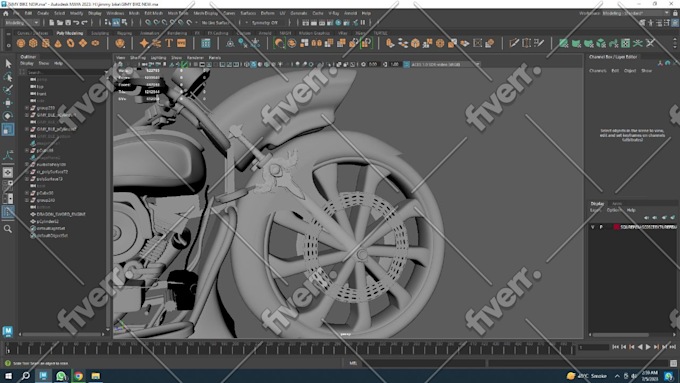The image size is (680, 383).
Task: Click the polygon Type (T) shelf icon
Action: click(x=169, y=43)
